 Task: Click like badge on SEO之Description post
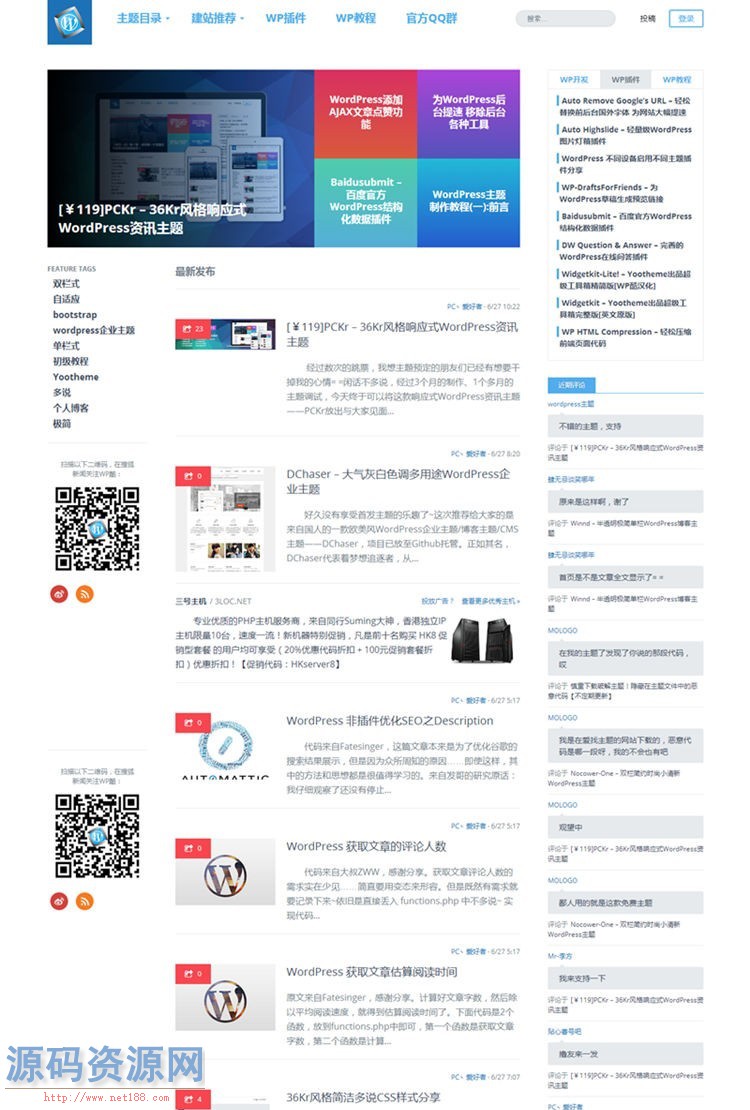click(x=193, y=723)
